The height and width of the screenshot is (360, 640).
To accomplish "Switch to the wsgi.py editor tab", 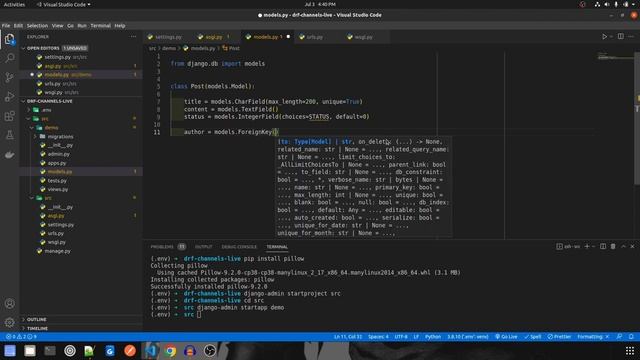I will [362, 37].
